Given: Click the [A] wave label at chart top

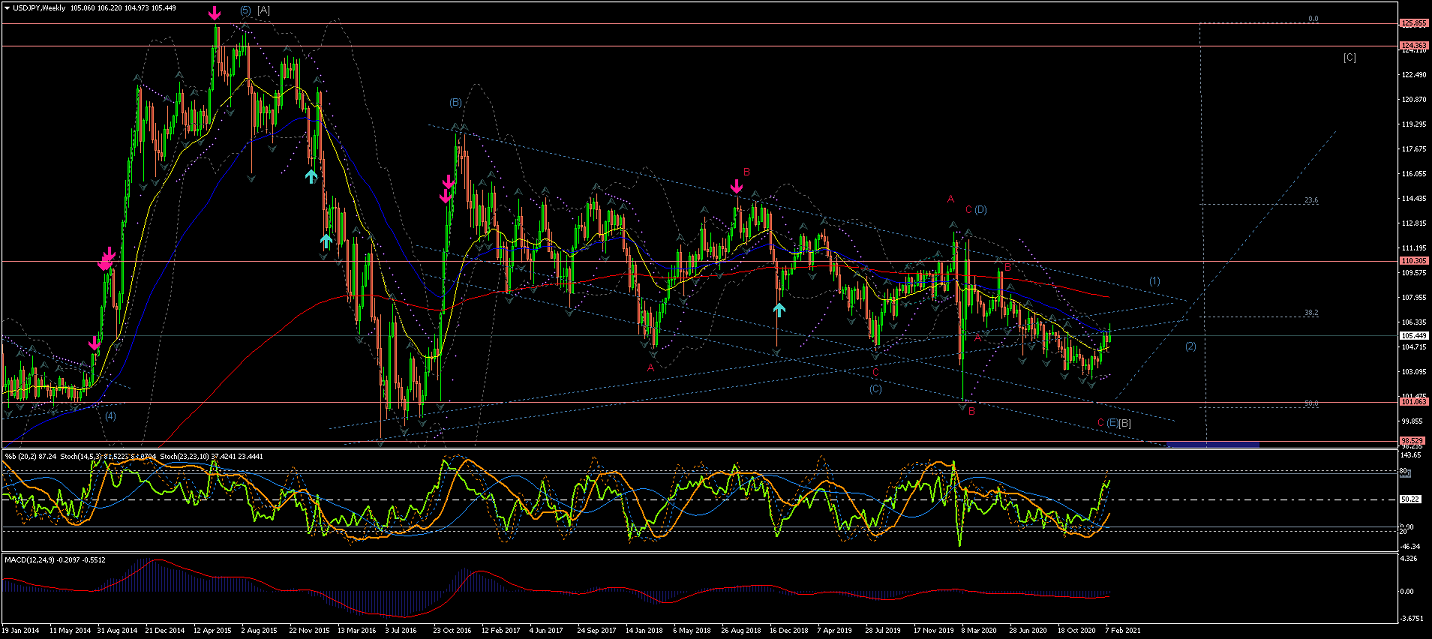Looking at the screenshot, I should click(x=264, y=10).
